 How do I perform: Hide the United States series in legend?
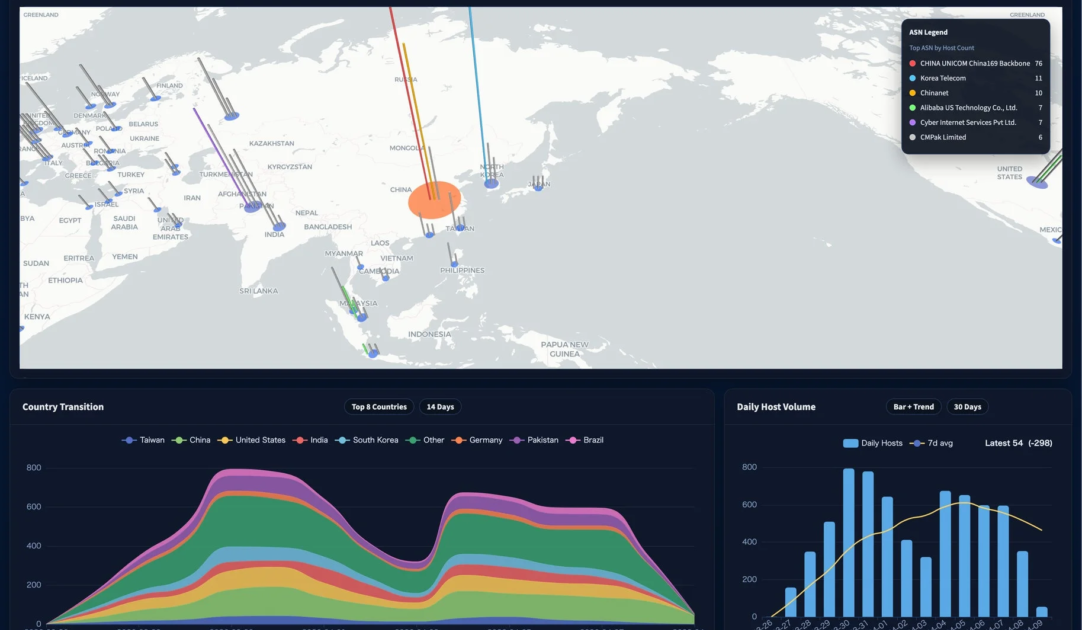[x=252, y=440]
